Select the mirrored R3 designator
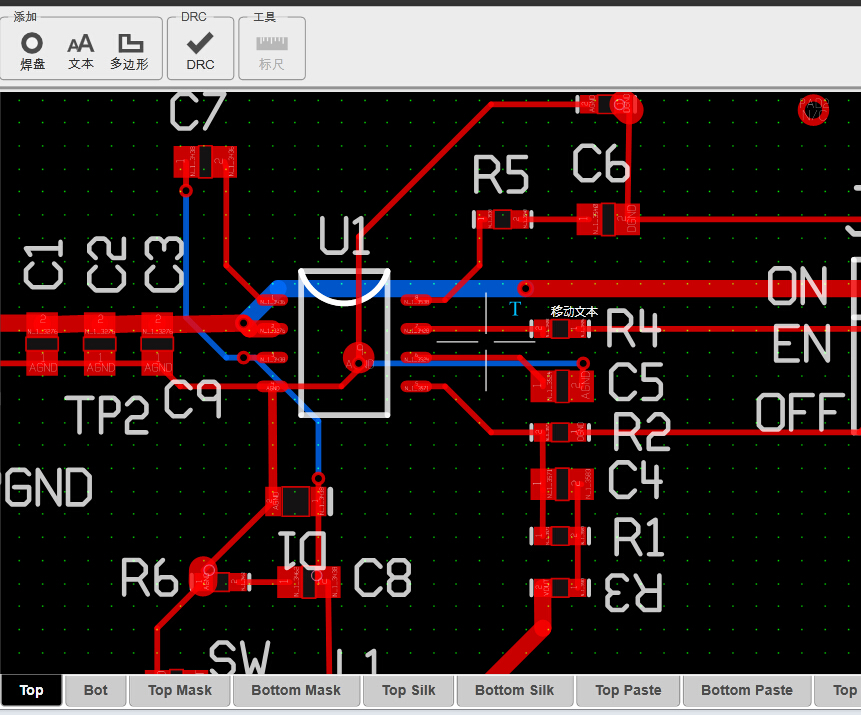 click(x=633, y=593)
